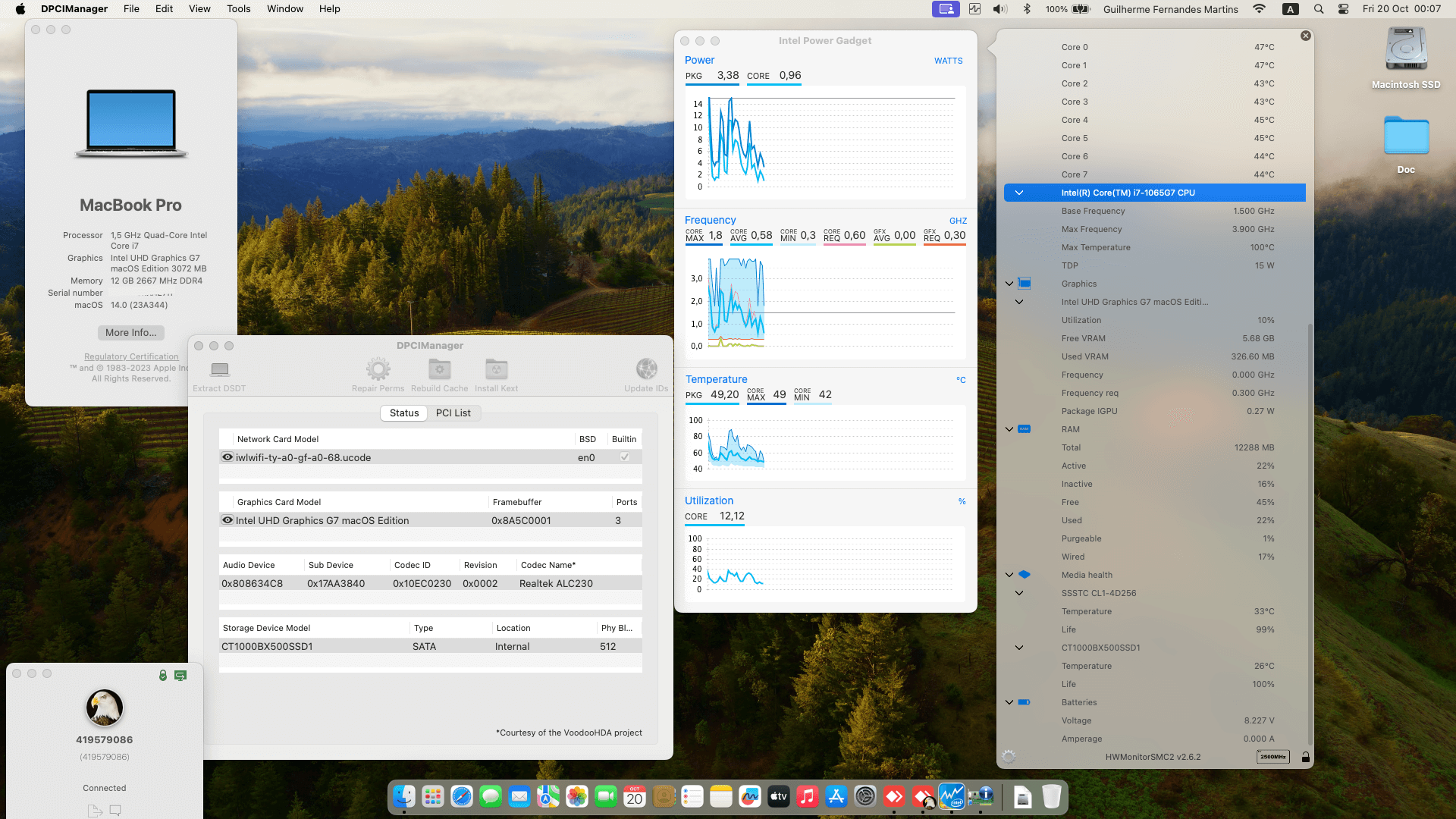Toggle eye icon for Intel UHD Graphics
Image resolution: width=1456 pixels, height=819 pixels.
click(227, 520)
